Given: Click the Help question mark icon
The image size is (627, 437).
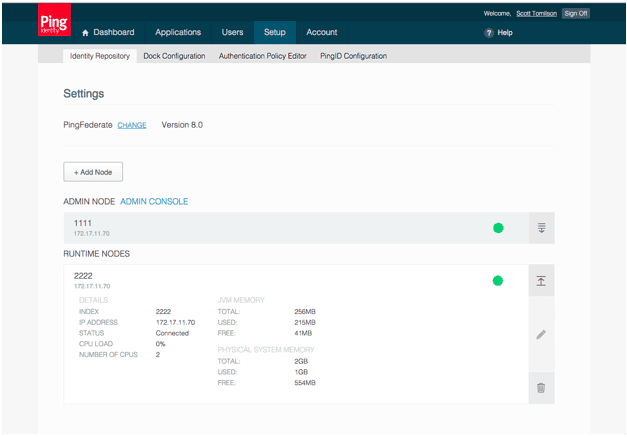Looking at the screenshot, I should click(489, 33).
